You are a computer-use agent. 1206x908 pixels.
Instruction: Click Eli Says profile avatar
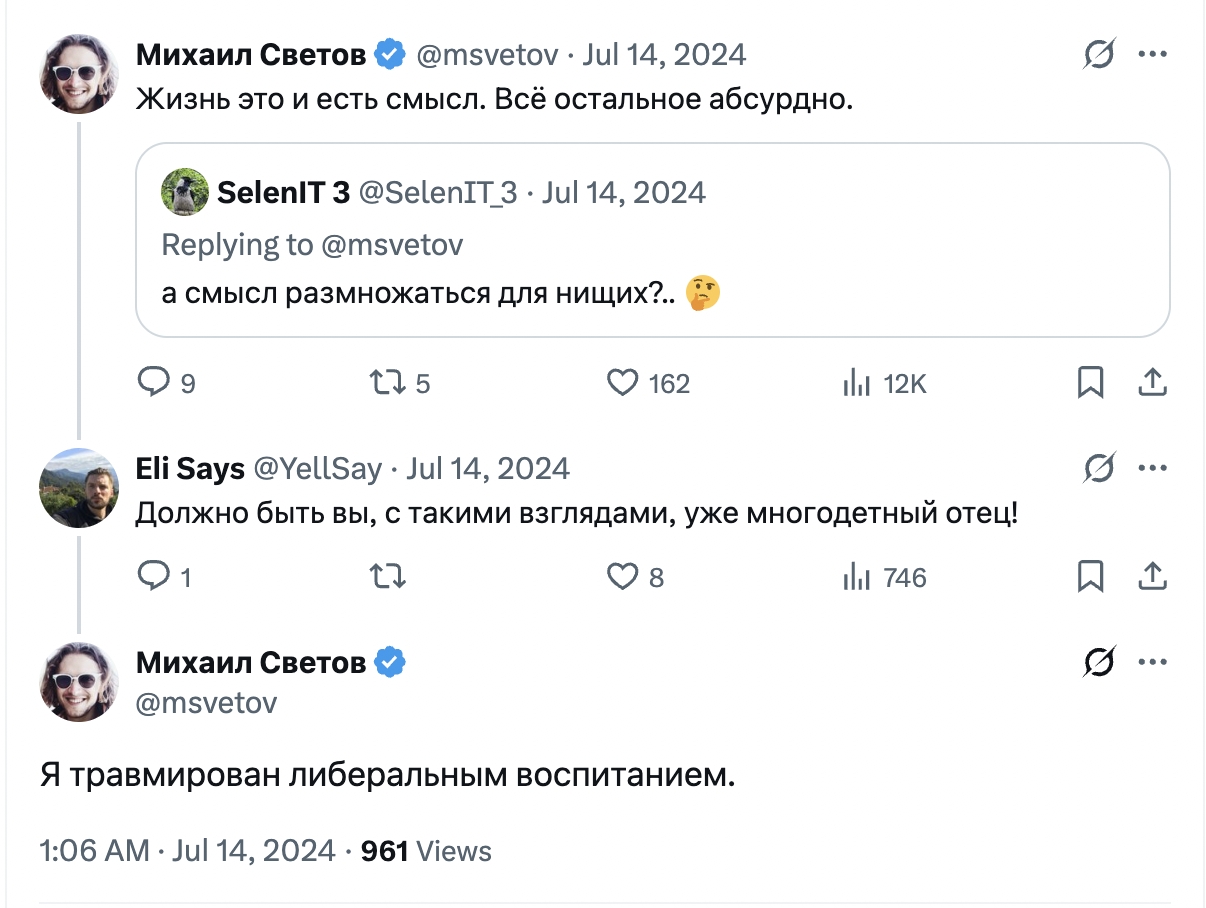[x=79, y=488]
